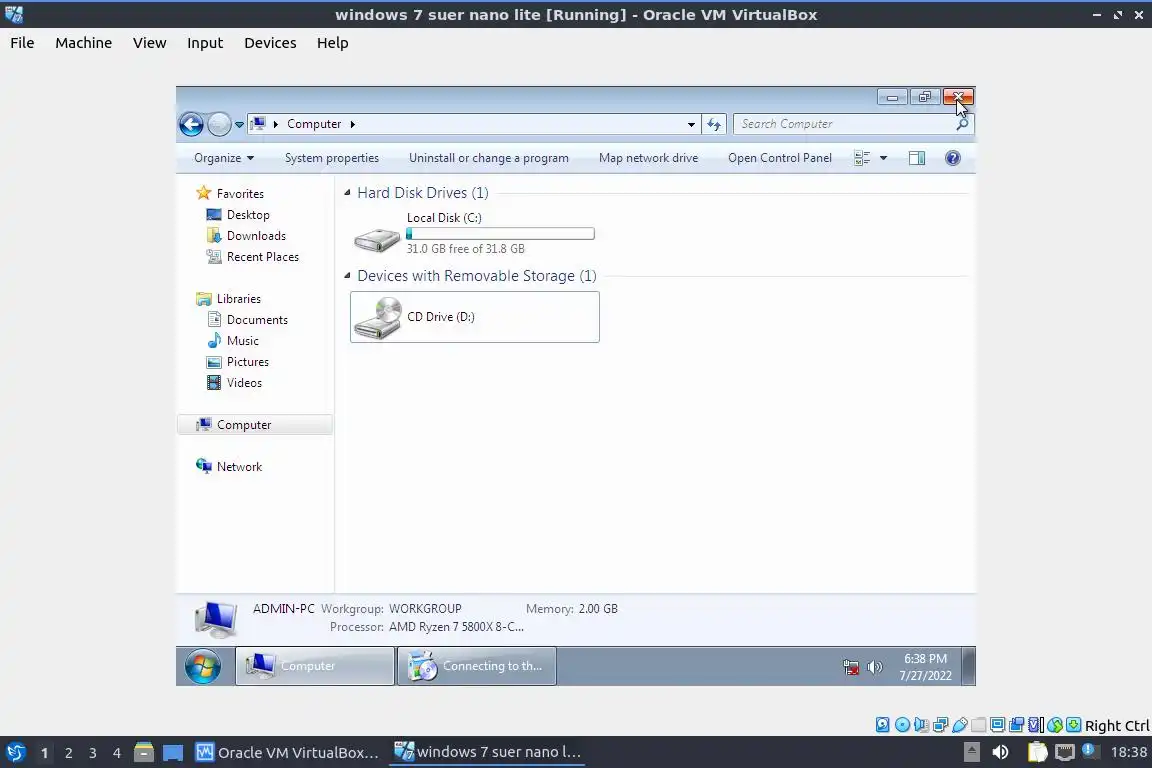Click the Change your view icon
Image resolution: width=1152 pixels, height=768 pixels.
[x=863, y=158]
